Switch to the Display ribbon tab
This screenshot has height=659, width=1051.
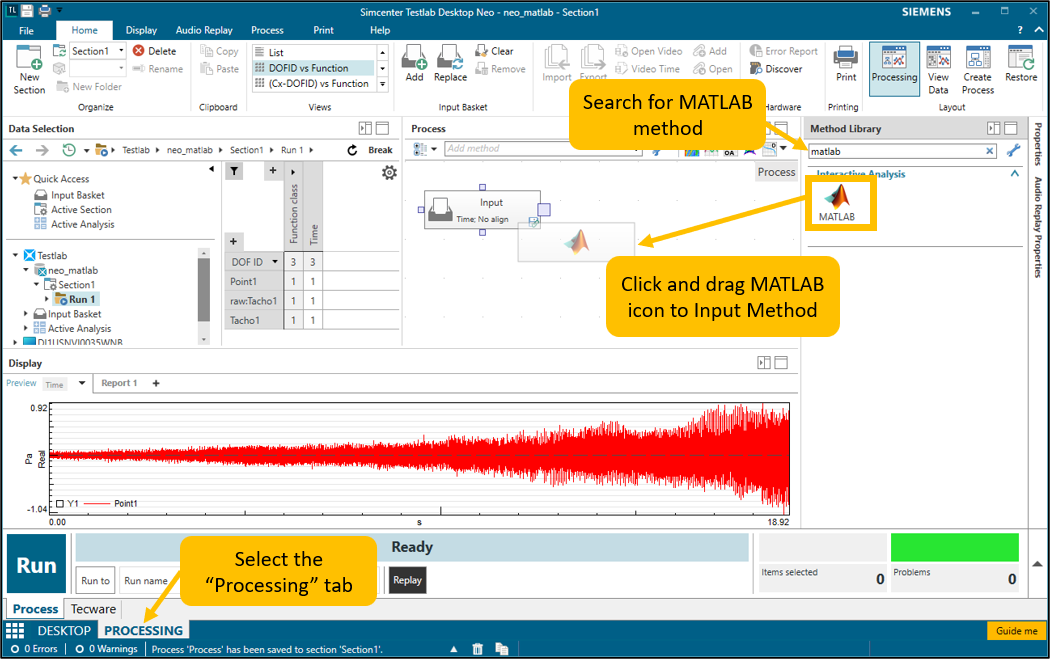coord(141,30)
